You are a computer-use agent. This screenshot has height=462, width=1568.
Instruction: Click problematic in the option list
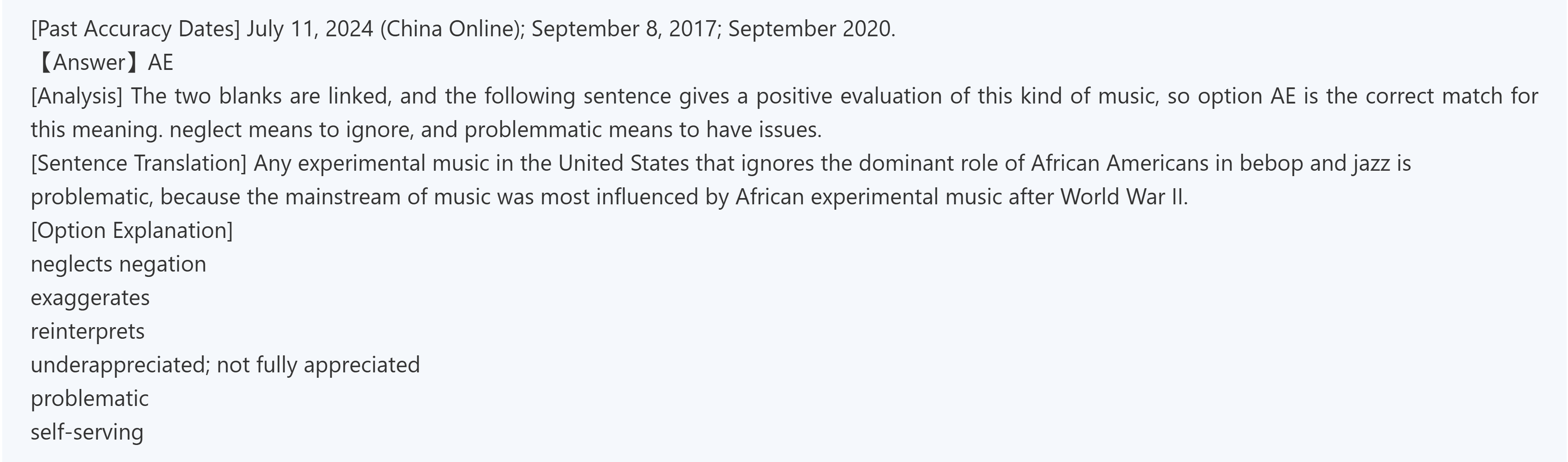pos(90,399)
